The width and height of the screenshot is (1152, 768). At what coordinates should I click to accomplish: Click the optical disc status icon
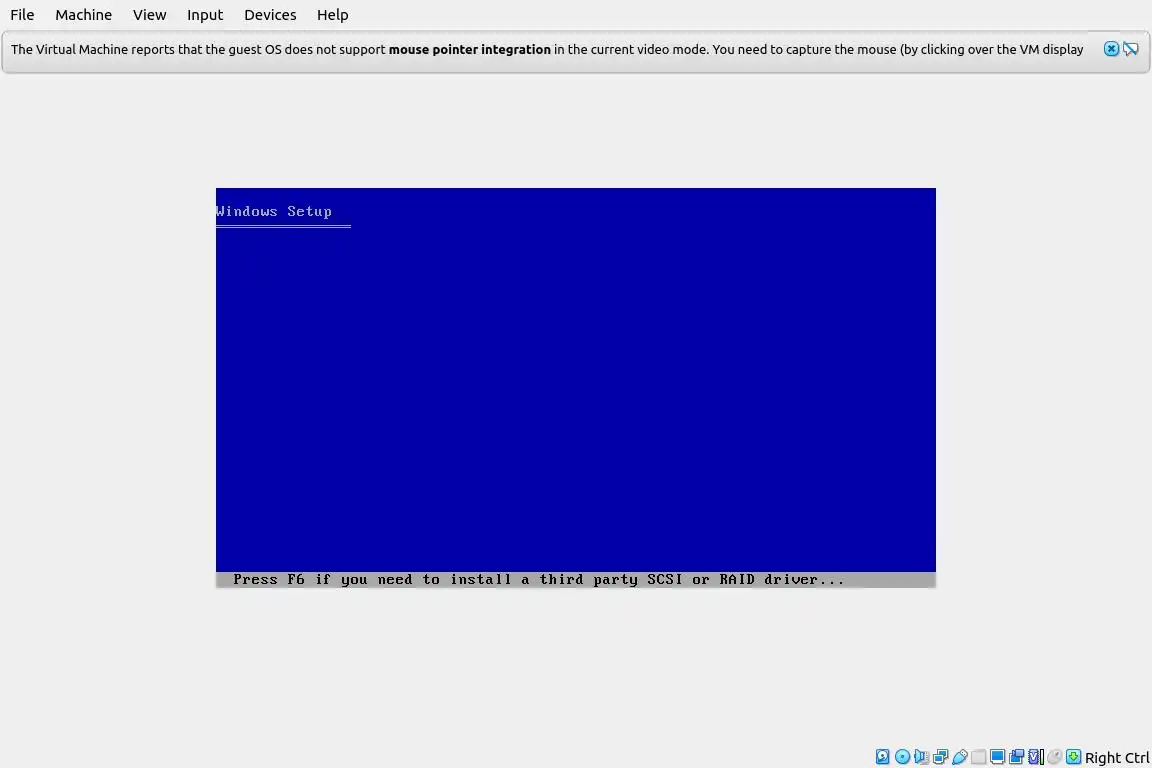902,757
